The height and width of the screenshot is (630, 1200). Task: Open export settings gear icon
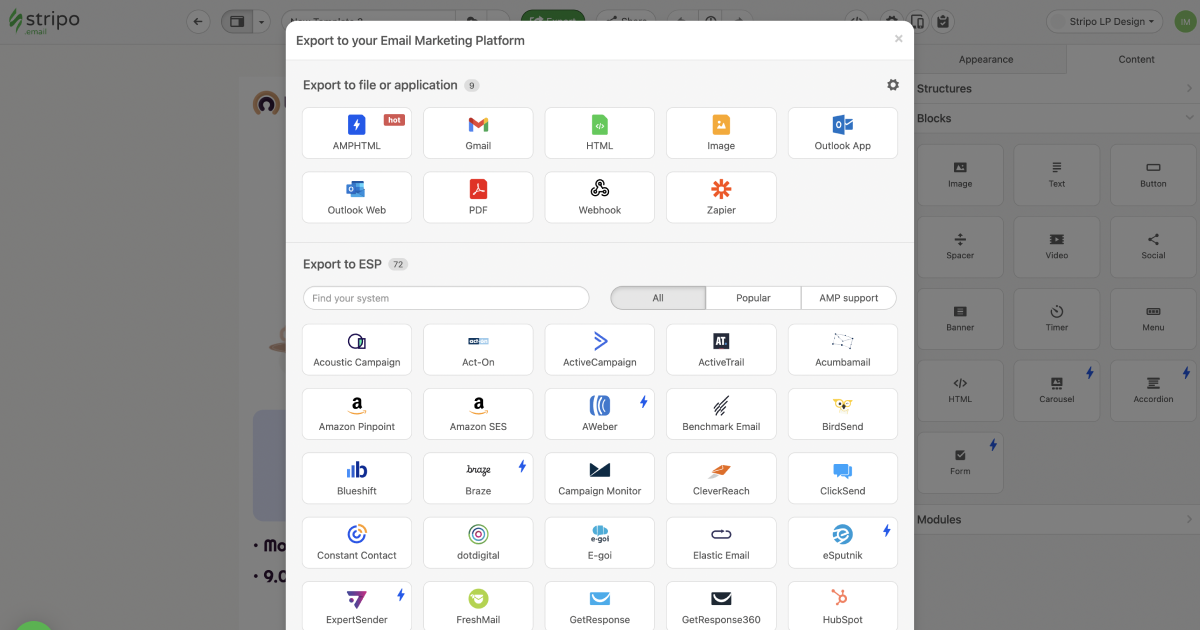coord(893,85)
